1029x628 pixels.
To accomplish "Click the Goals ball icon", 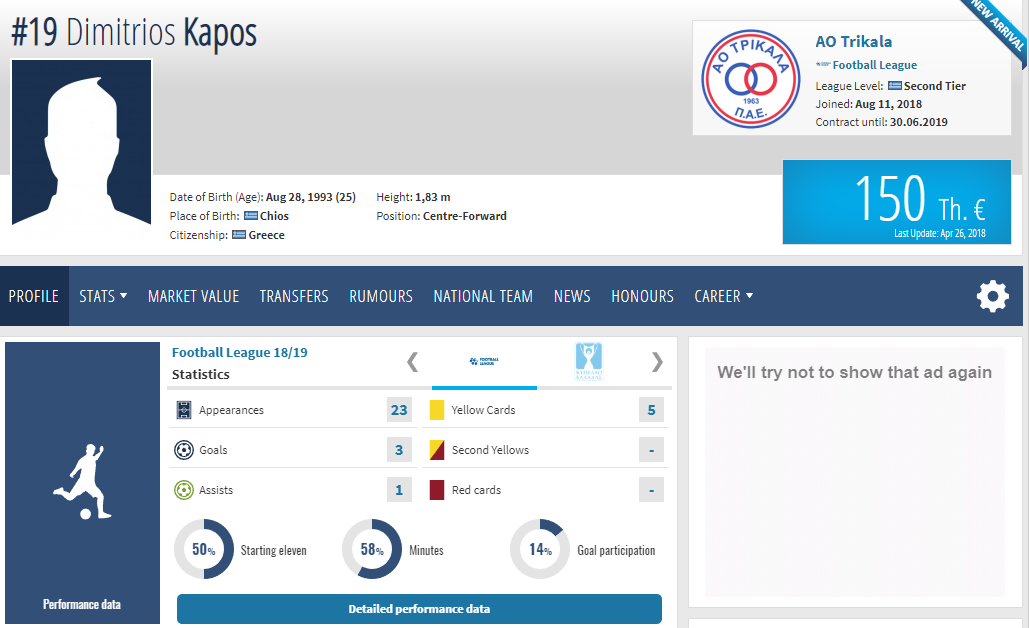I will pyautogui.click(x=184, y=450).
